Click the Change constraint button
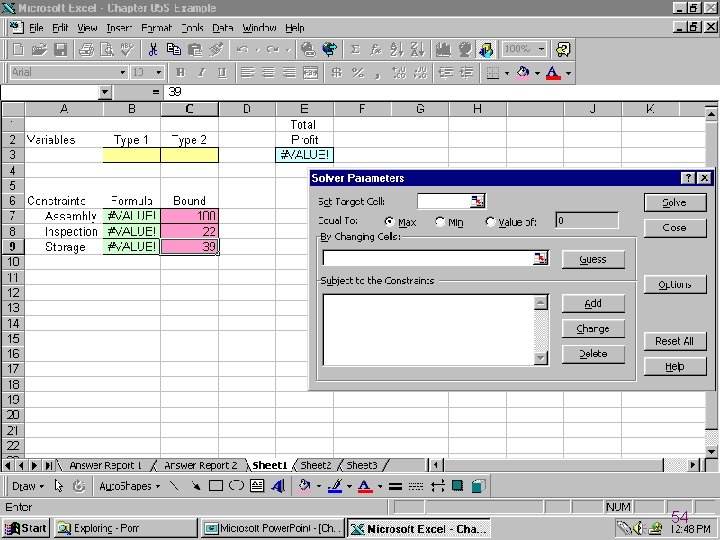 tap(593, 329)
